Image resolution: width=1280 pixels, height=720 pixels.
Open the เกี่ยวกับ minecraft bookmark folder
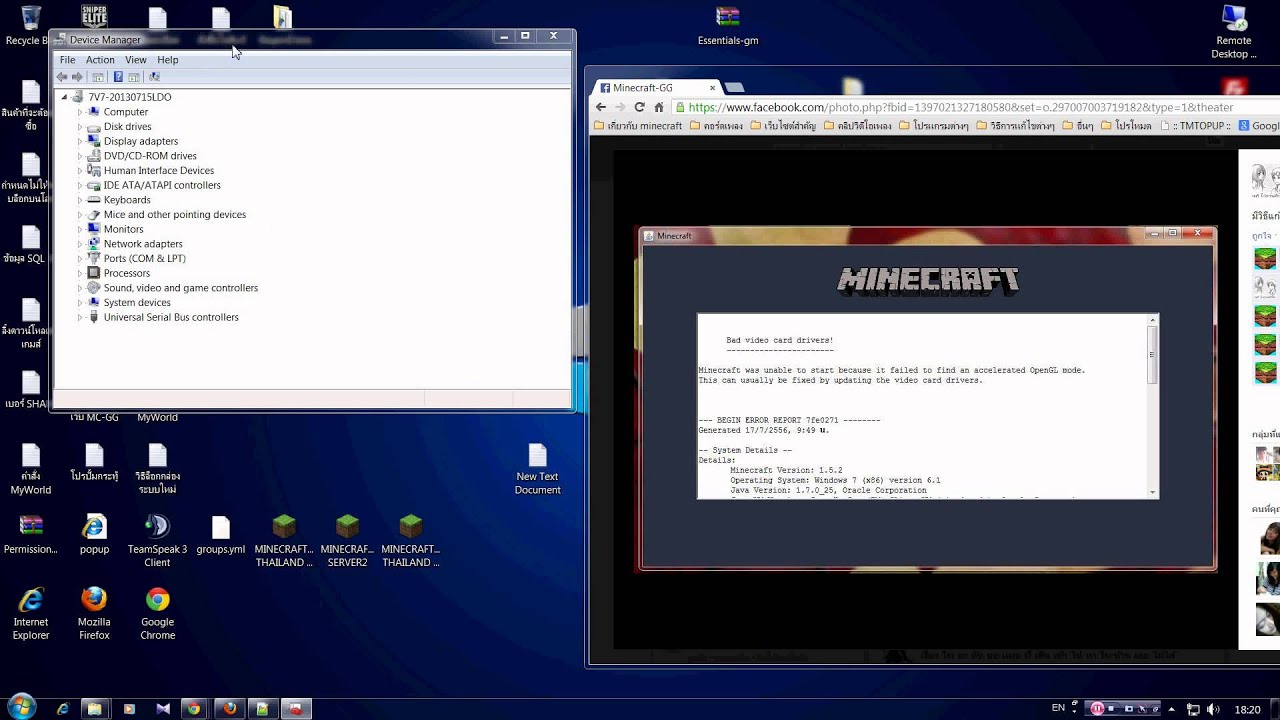pos(638,126)
